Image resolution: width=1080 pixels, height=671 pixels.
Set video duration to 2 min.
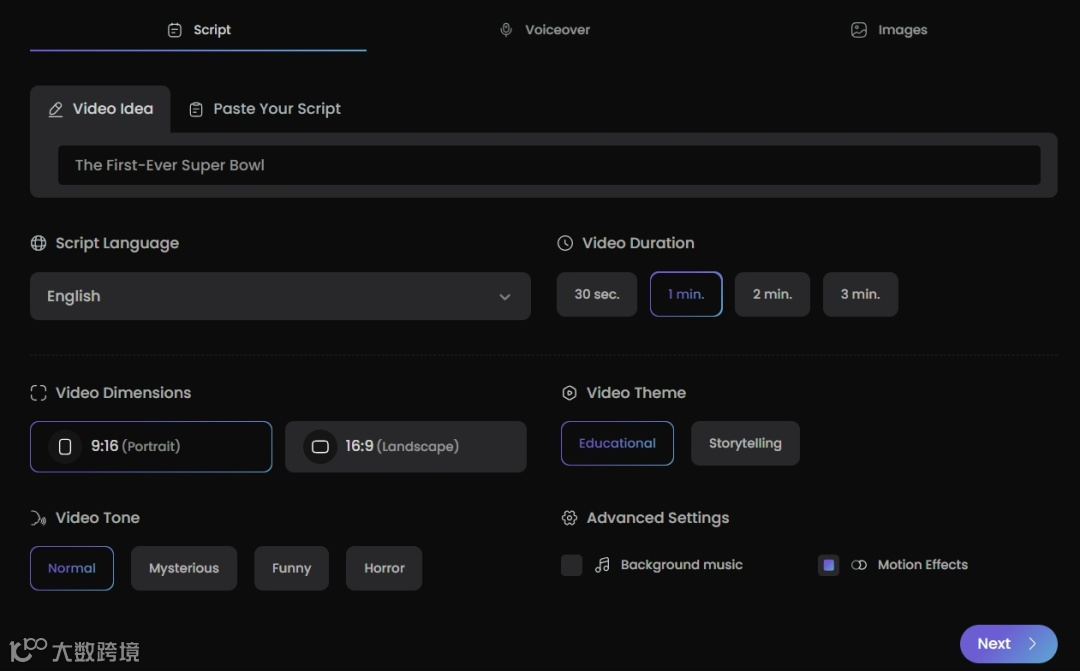pos(772,294)
